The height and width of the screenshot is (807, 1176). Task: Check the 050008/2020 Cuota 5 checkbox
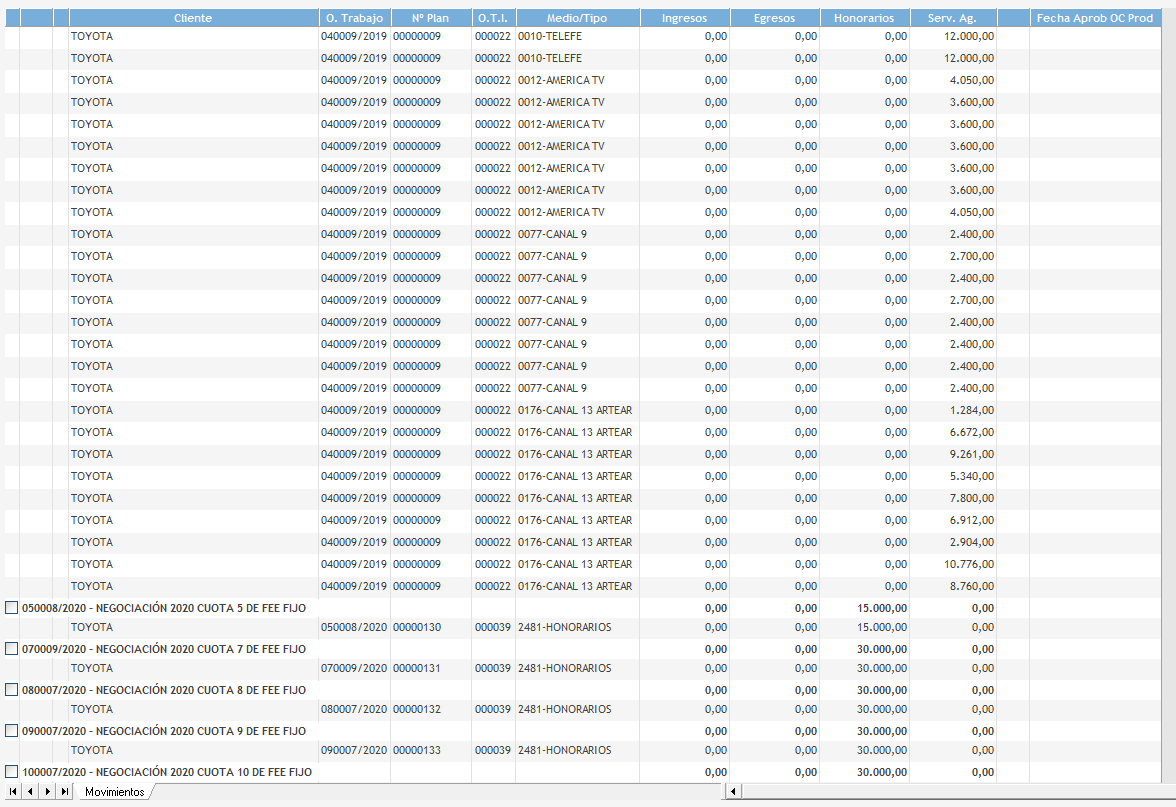[x=12, y=608]
